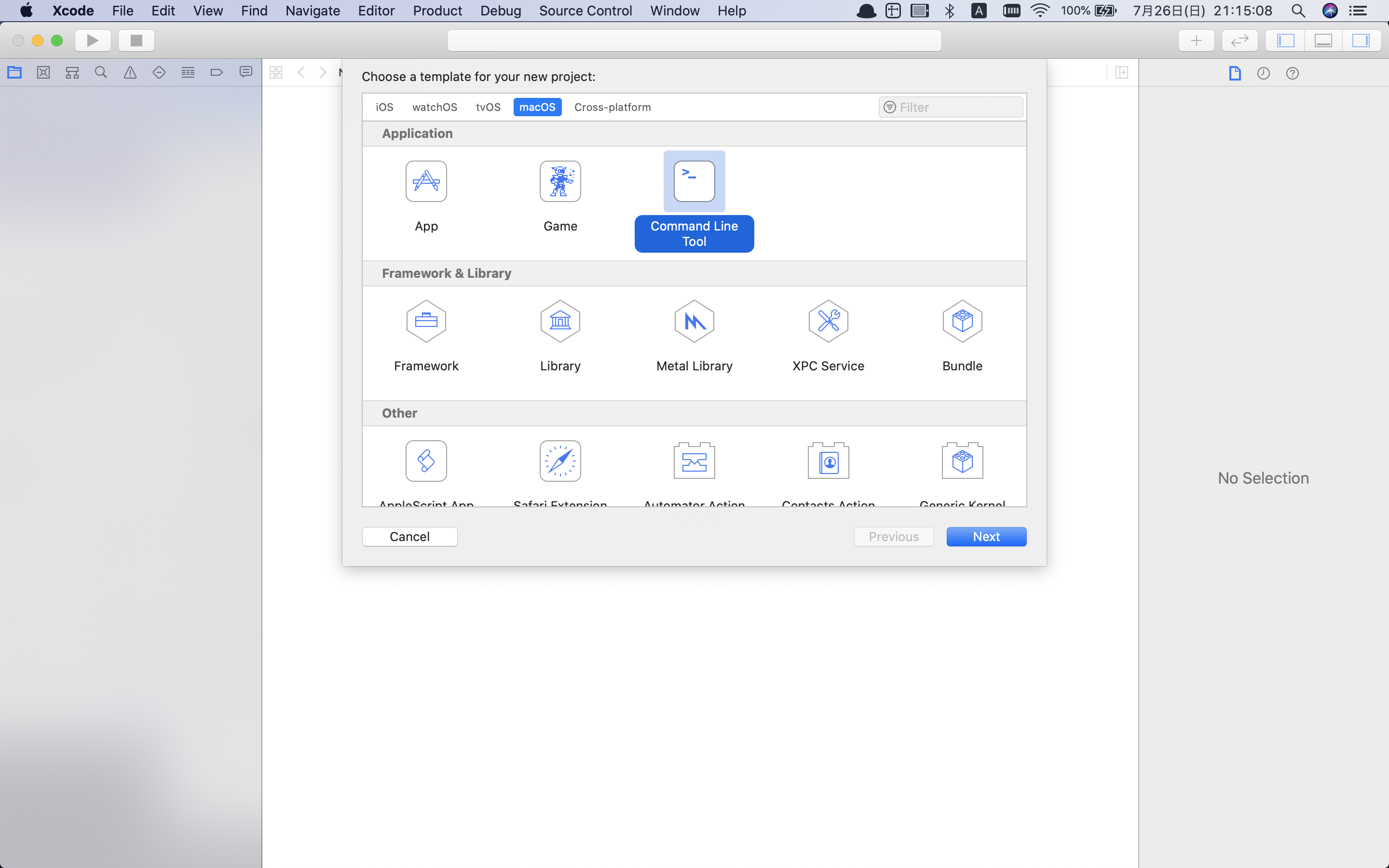This screenshot has width=1389, height=868.
Task: Click the Cancel button
Action: pos(409,537)
